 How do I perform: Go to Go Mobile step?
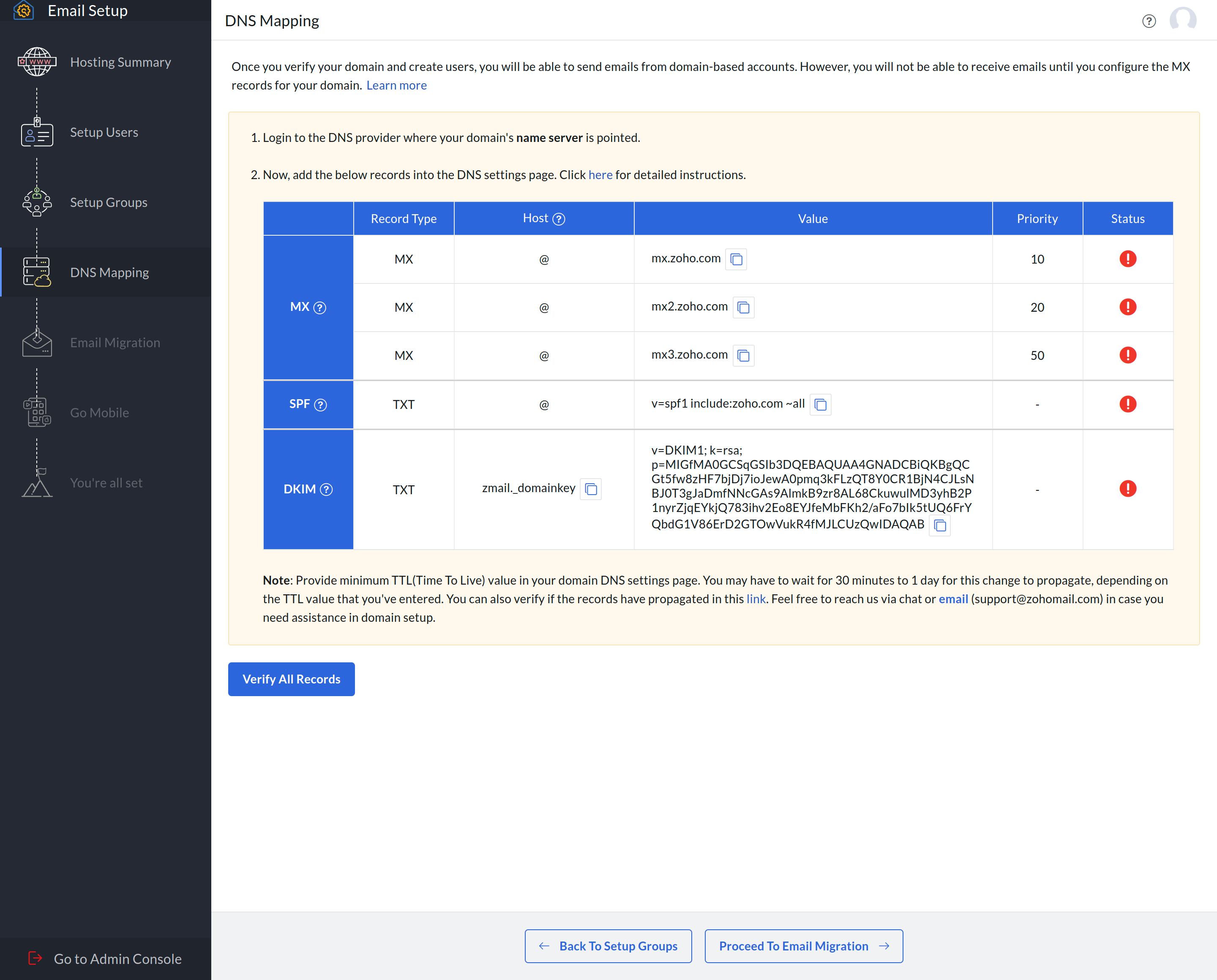pyautogui.click(x=106, y=413)
